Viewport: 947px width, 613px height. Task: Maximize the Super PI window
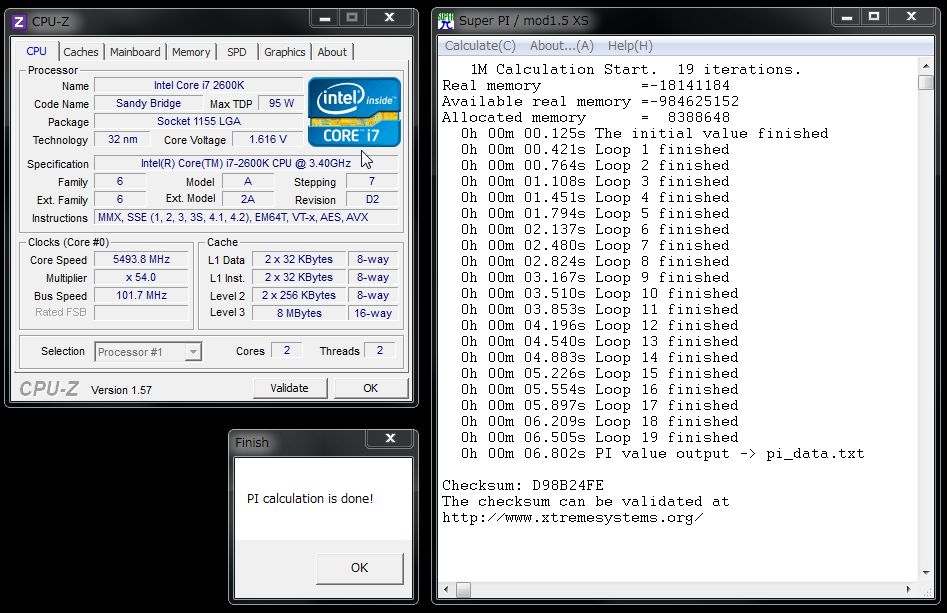point(873,17)
